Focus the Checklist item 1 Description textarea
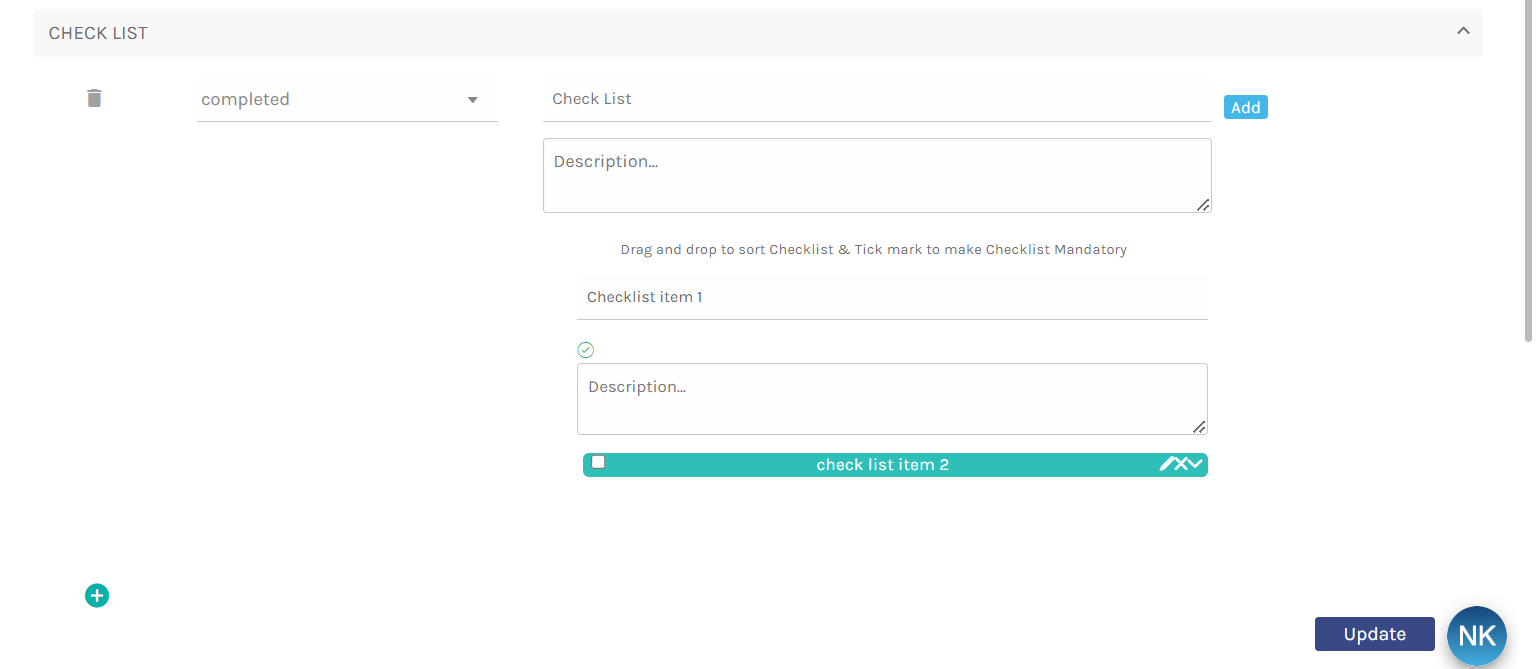The width and height of the screenshot is (1538, 669). point(892,399)
